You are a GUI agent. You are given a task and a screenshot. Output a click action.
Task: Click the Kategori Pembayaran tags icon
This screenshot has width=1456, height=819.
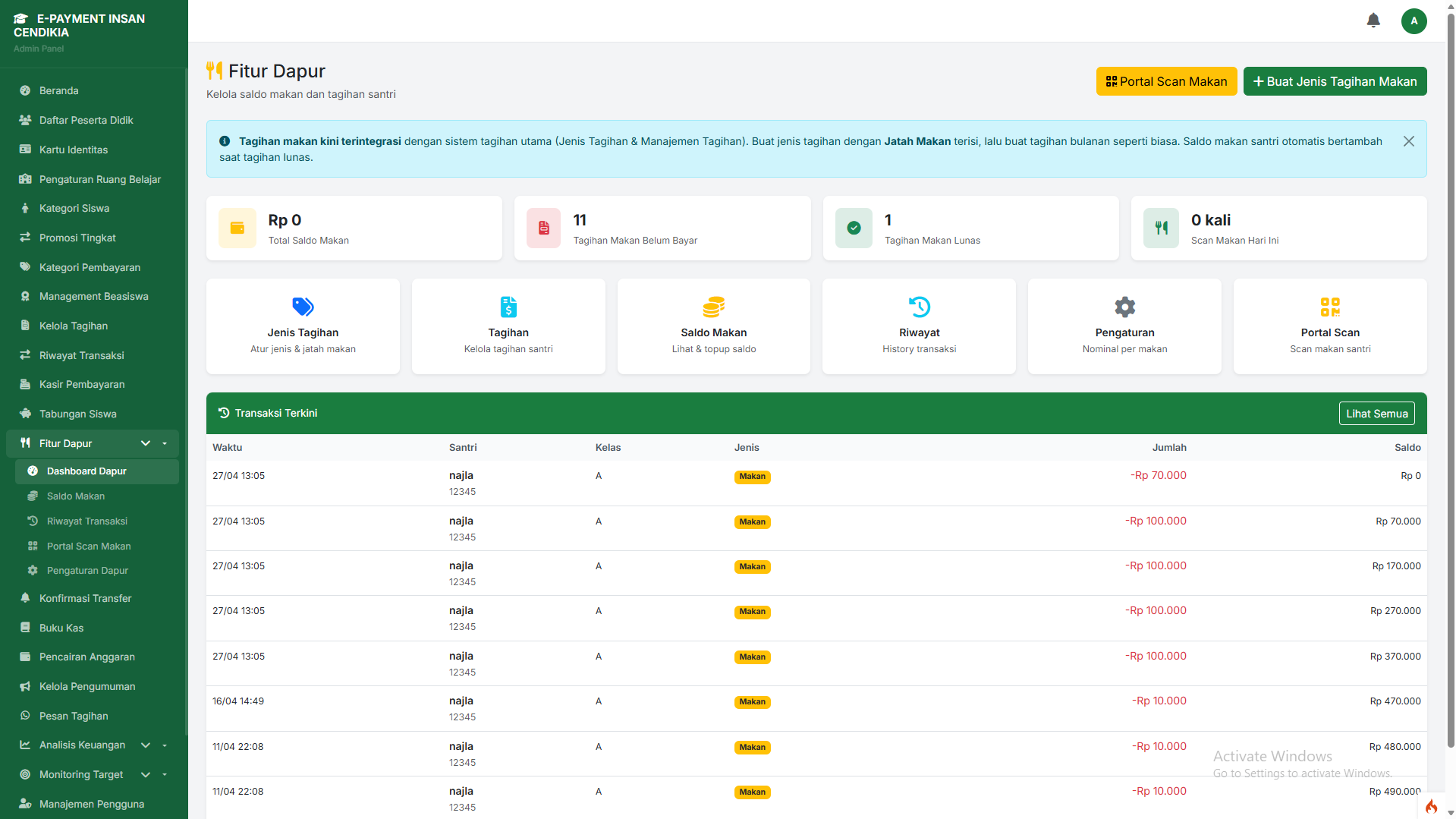25,267
